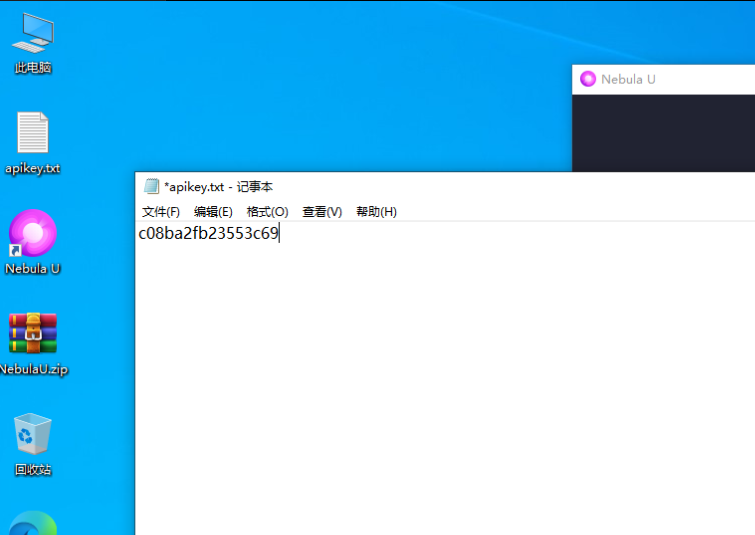The width and height of the screenshot is (755, 535).
Task: Click the Nebula U window logo icon
Action: 588,79
